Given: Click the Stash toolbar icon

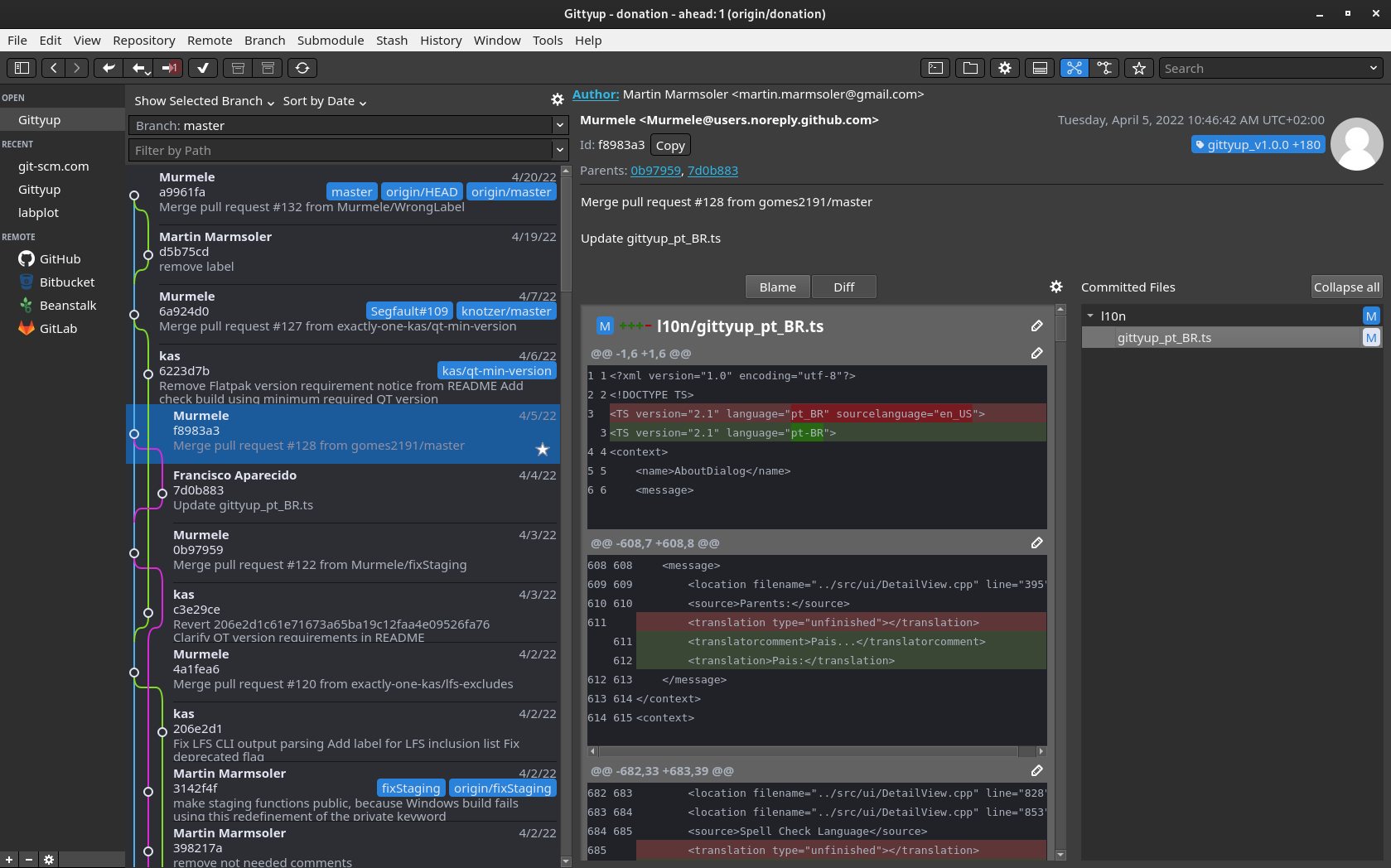Looking at the screenshot, I should point(238,68).
